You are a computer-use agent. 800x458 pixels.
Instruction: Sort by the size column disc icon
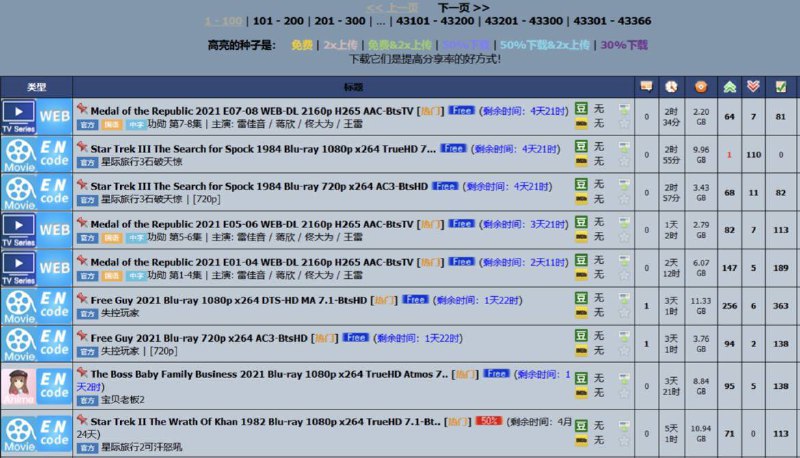point(701,87)
